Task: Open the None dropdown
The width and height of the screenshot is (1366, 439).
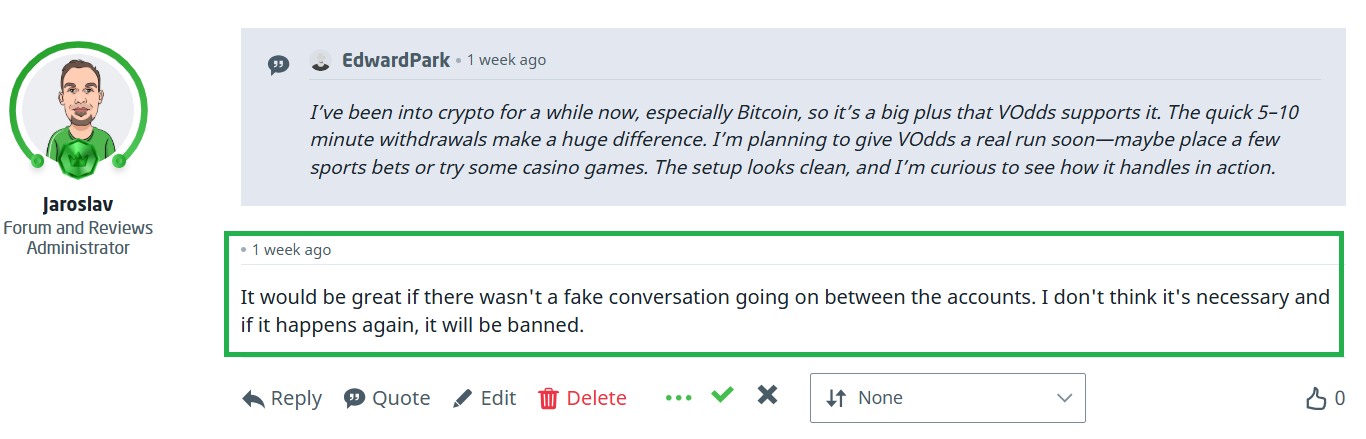Action: [946, 398]
